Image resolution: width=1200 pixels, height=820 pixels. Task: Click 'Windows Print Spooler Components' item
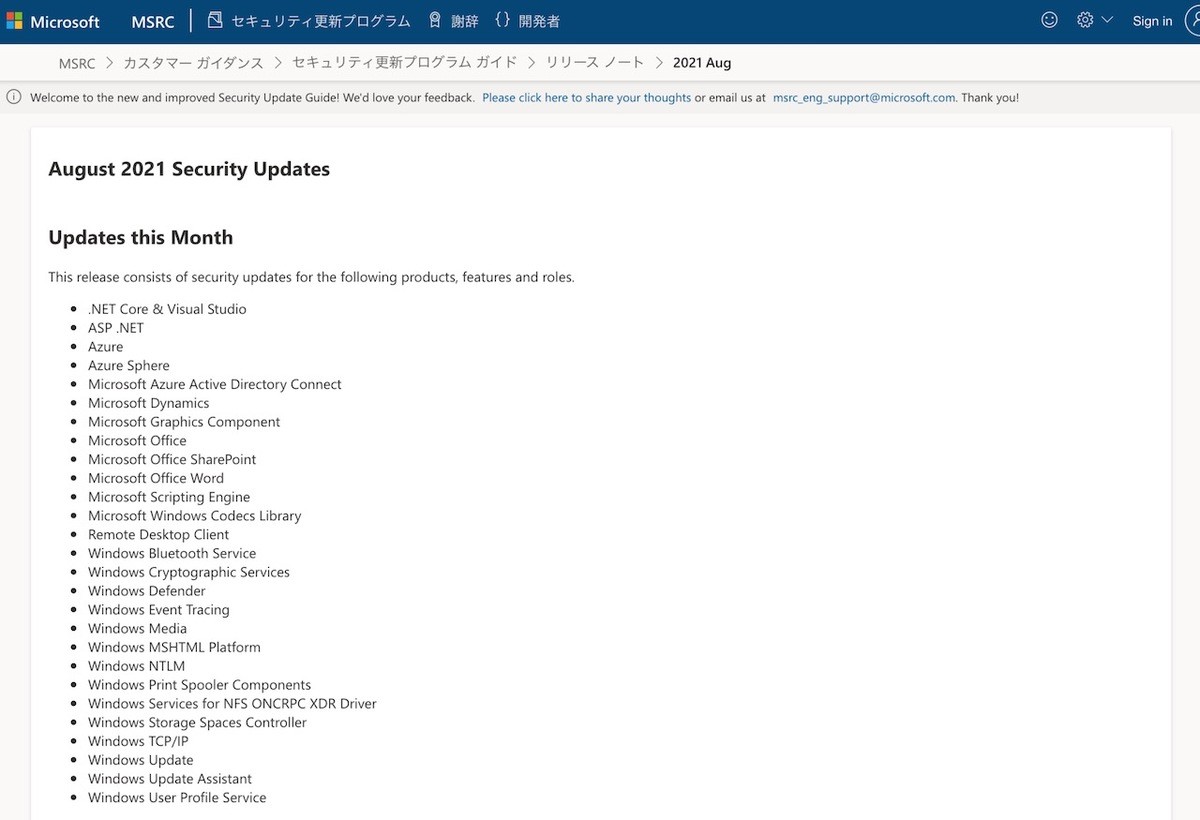click(200, 685)
